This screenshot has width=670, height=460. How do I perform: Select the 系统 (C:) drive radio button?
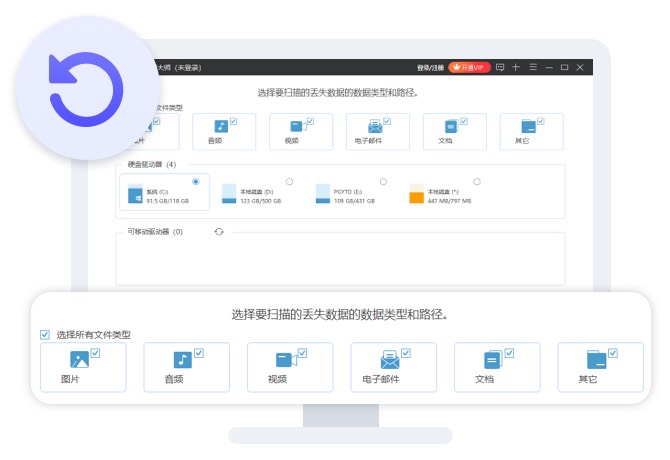coord(195,181)
